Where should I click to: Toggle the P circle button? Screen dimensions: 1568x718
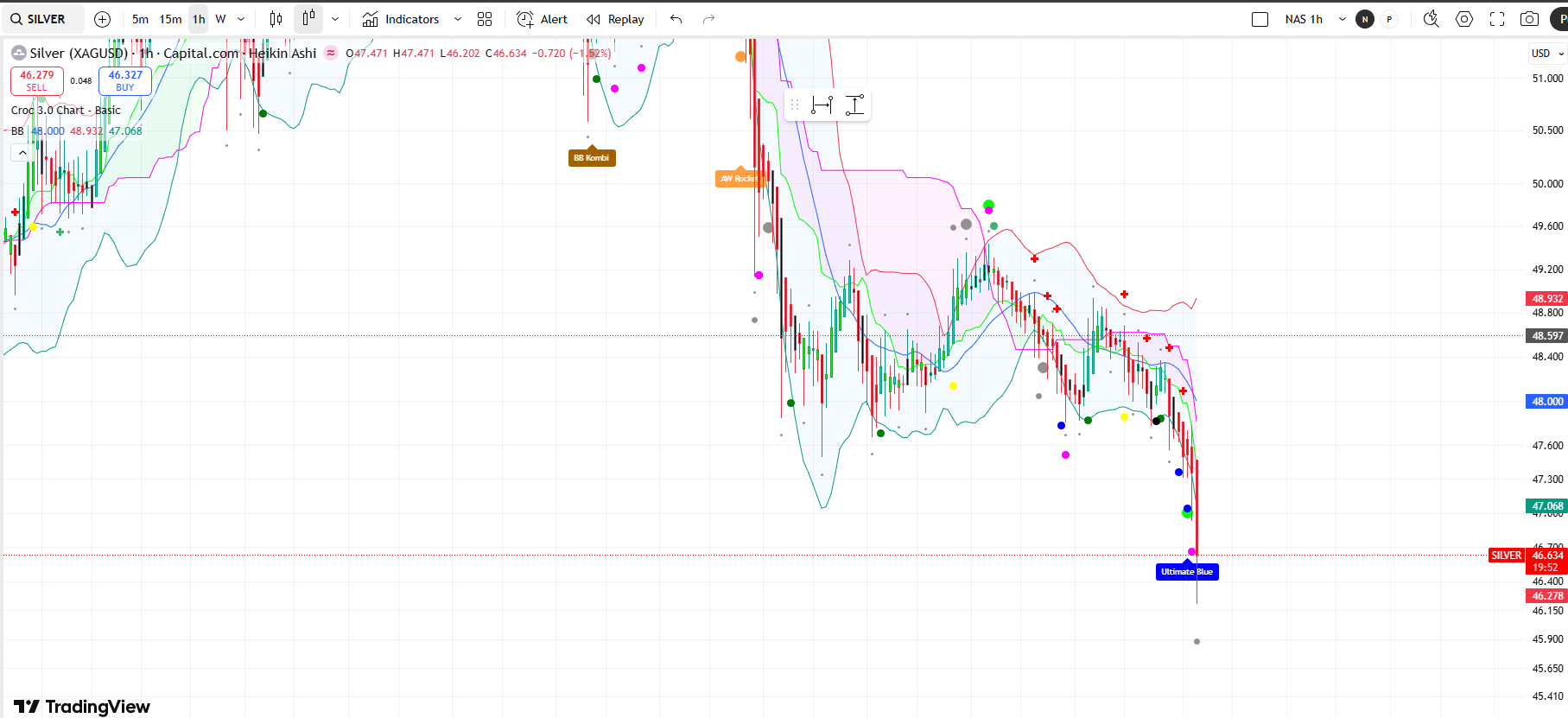click(x=1389, y=19)
